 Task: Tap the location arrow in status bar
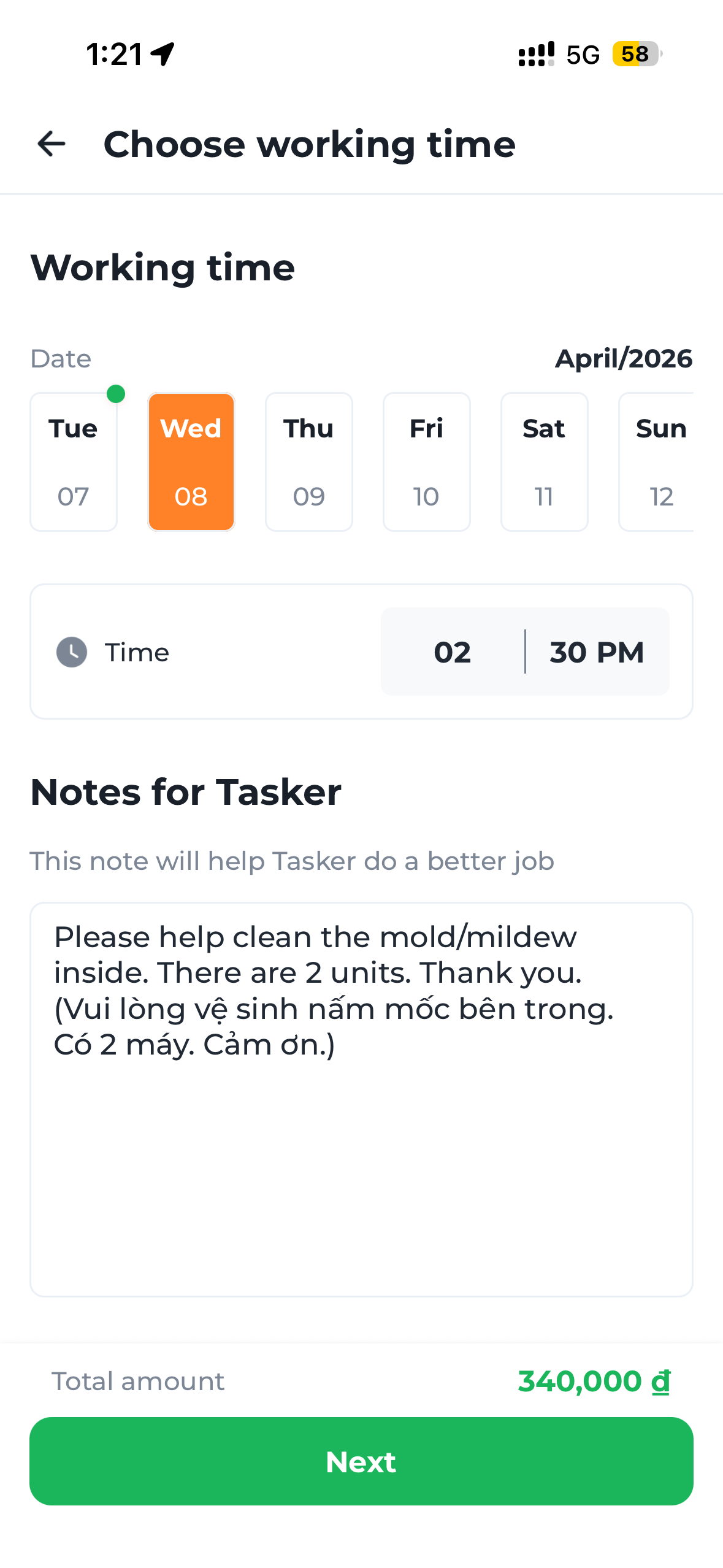pyautogui.click(x=163, y=54)
